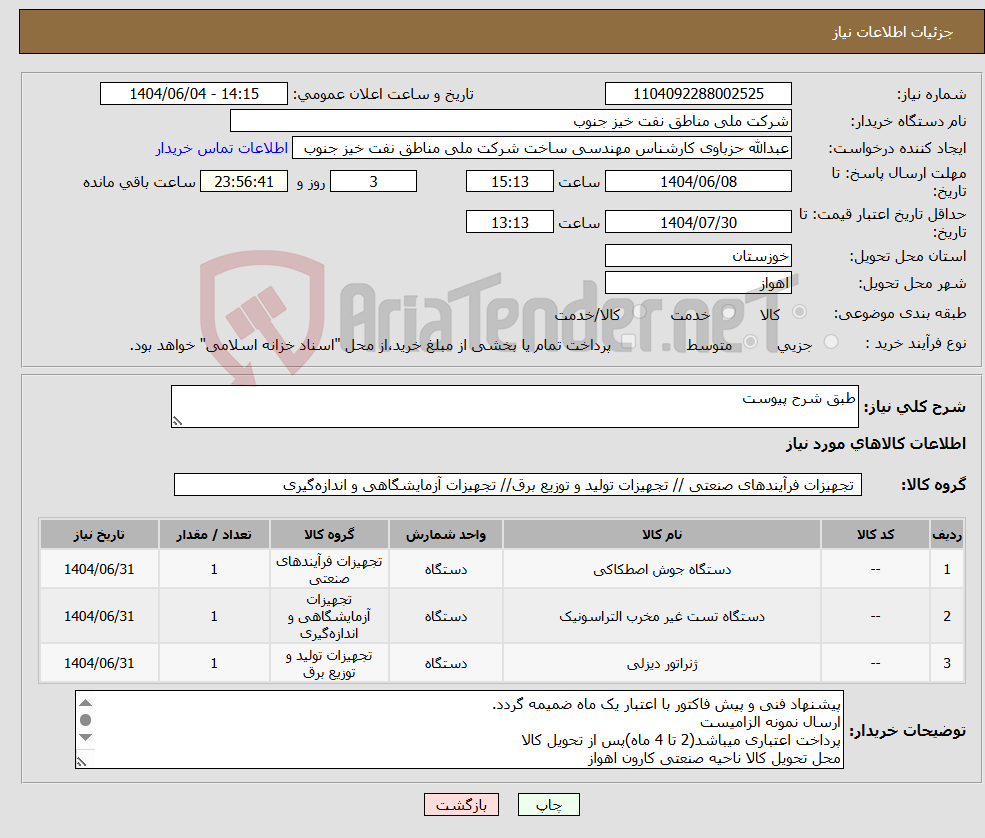Click the buyer notes scroll up arrow
985x838 pixels.
click(86, 702)
